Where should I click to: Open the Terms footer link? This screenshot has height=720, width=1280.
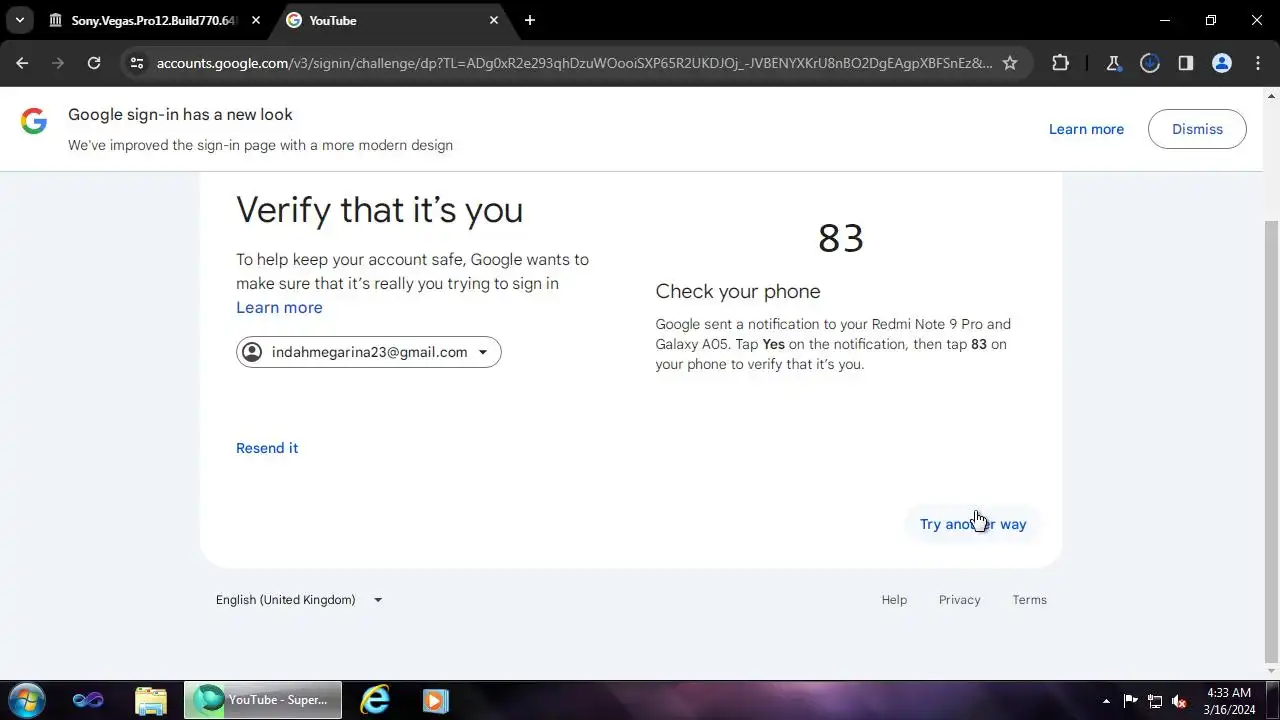1029,600
